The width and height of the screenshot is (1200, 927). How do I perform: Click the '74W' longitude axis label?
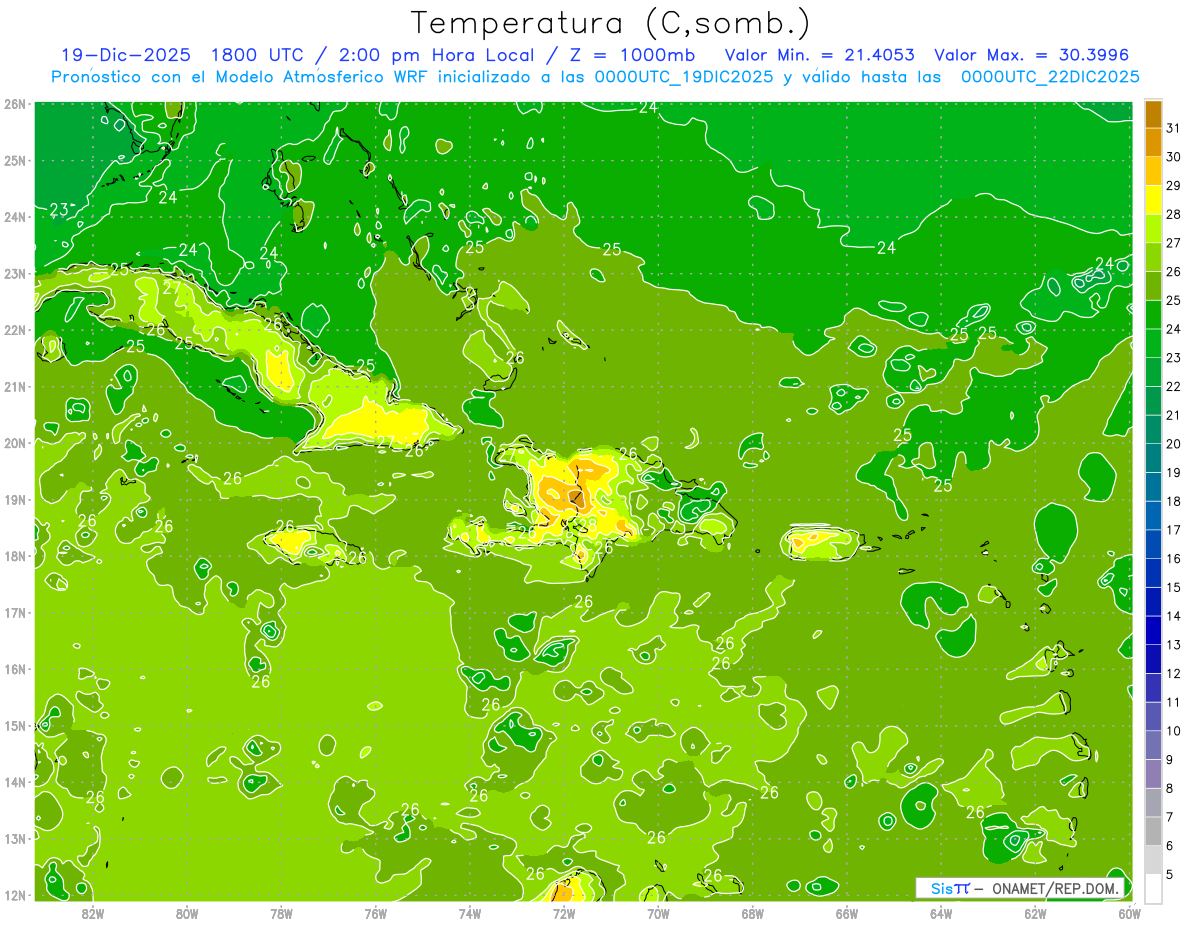pyautogui.click(x=469, y=912)
